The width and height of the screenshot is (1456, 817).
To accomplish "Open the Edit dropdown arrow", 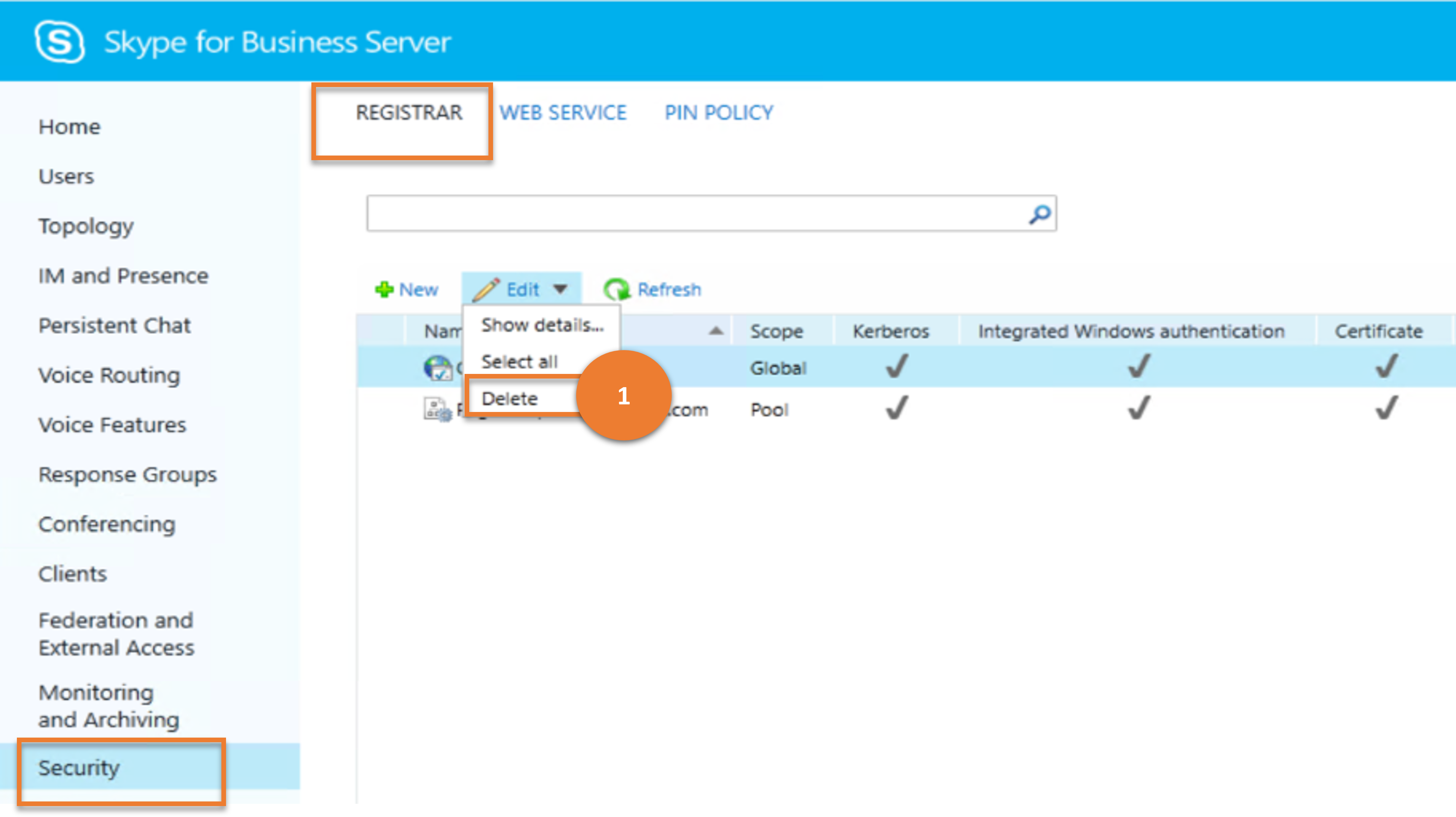I will pyautogui.click(x=560, y=290).
